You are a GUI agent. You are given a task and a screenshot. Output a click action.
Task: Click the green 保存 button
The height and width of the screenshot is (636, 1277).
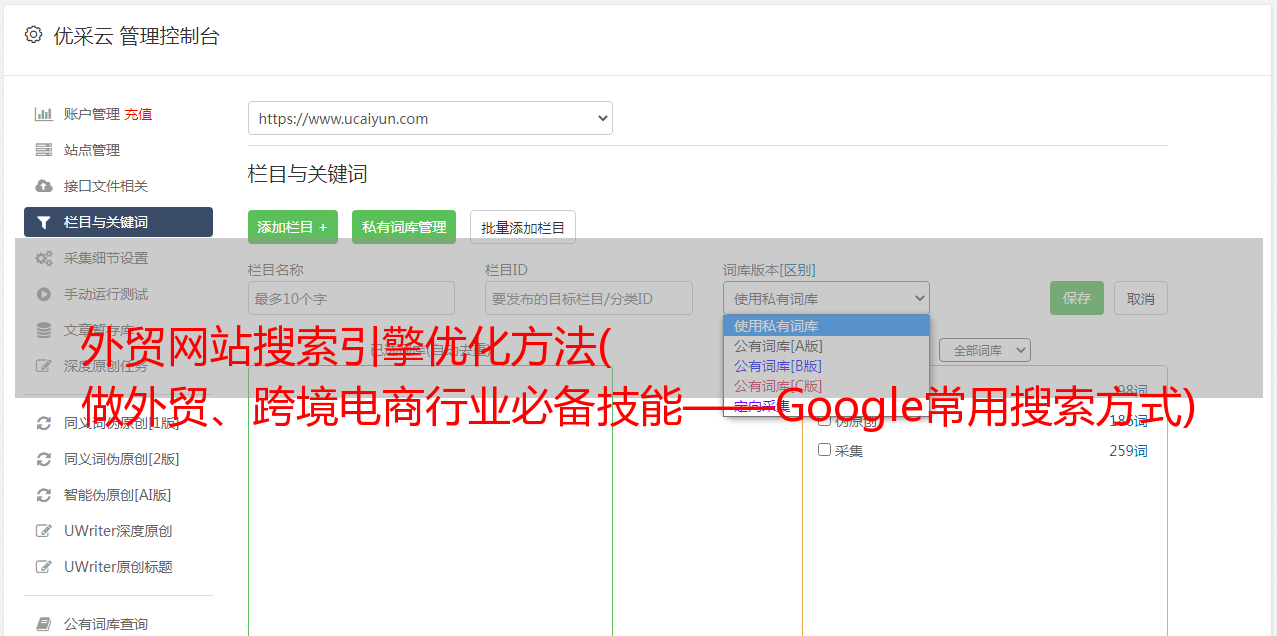tap(1077, 298)
